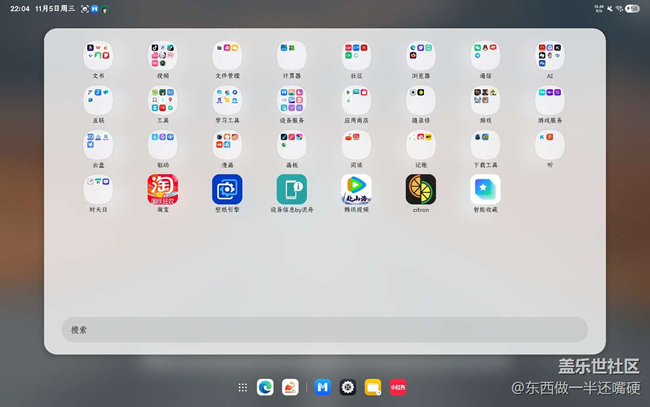Open the 浏览器 folder
650x407 pixels.
[421, 55]
